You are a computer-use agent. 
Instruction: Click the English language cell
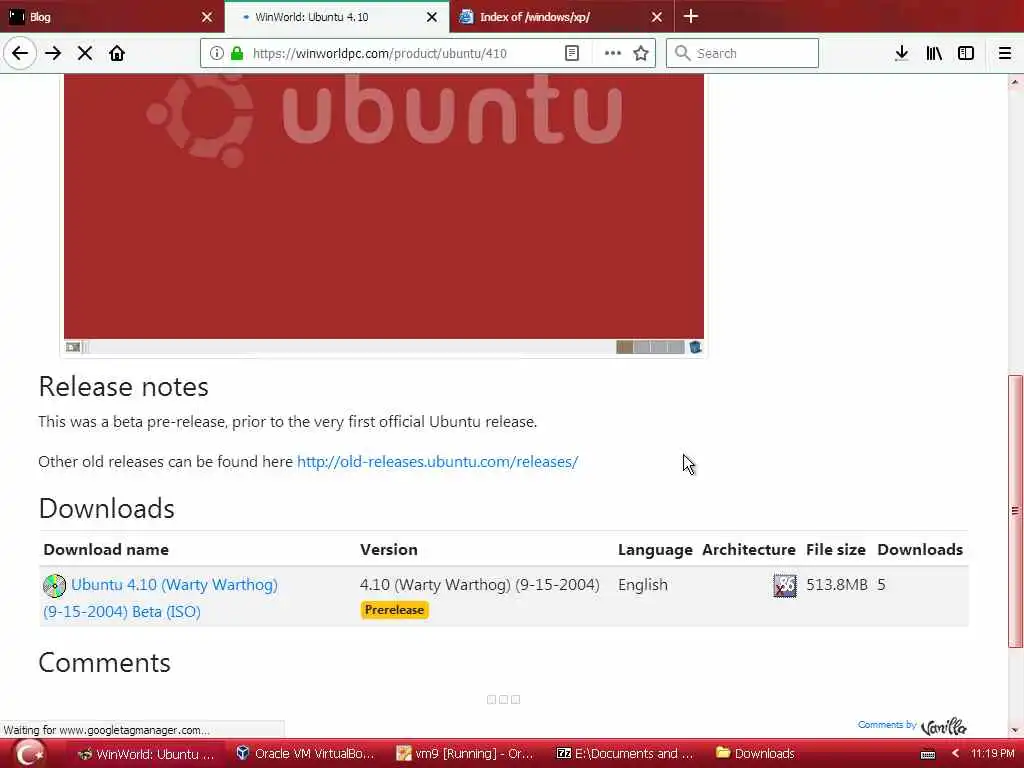[643, 585]
